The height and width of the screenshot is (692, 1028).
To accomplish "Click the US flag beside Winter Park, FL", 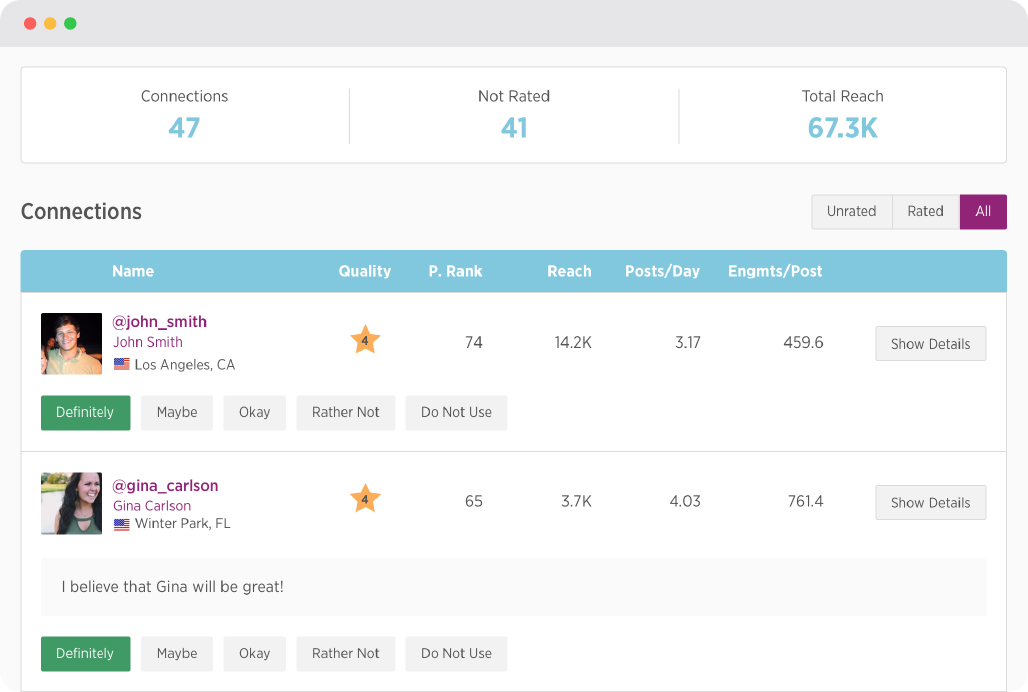I will coord(121,524).
